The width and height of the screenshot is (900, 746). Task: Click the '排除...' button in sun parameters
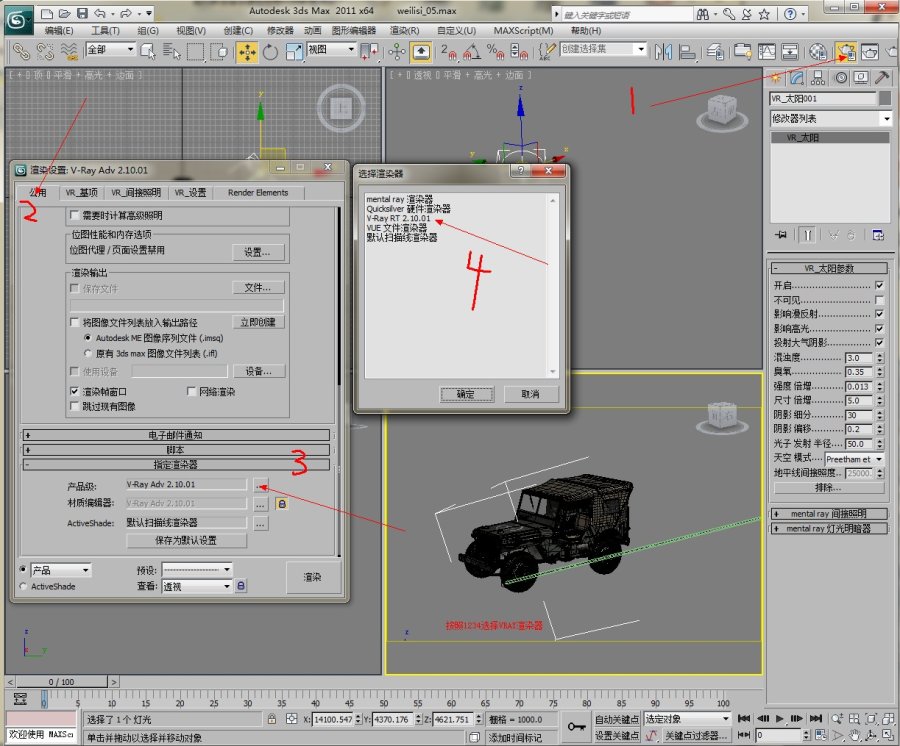(x=828, y=488)
